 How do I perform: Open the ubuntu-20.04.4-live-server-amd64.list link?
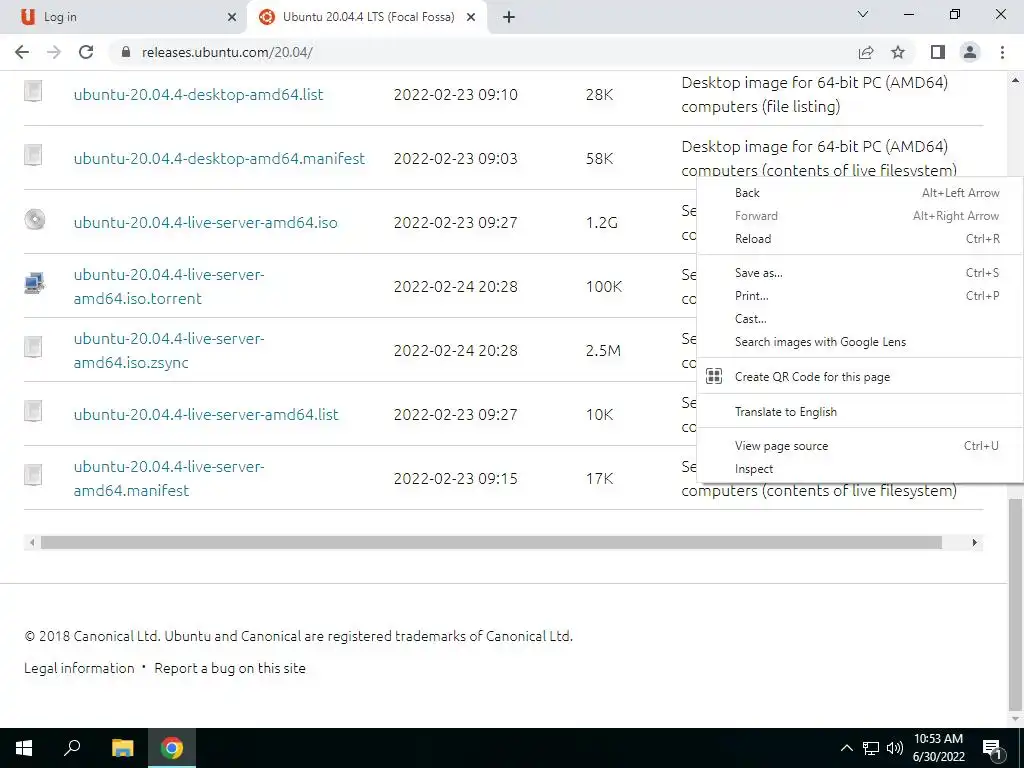(x=206, y=415)
